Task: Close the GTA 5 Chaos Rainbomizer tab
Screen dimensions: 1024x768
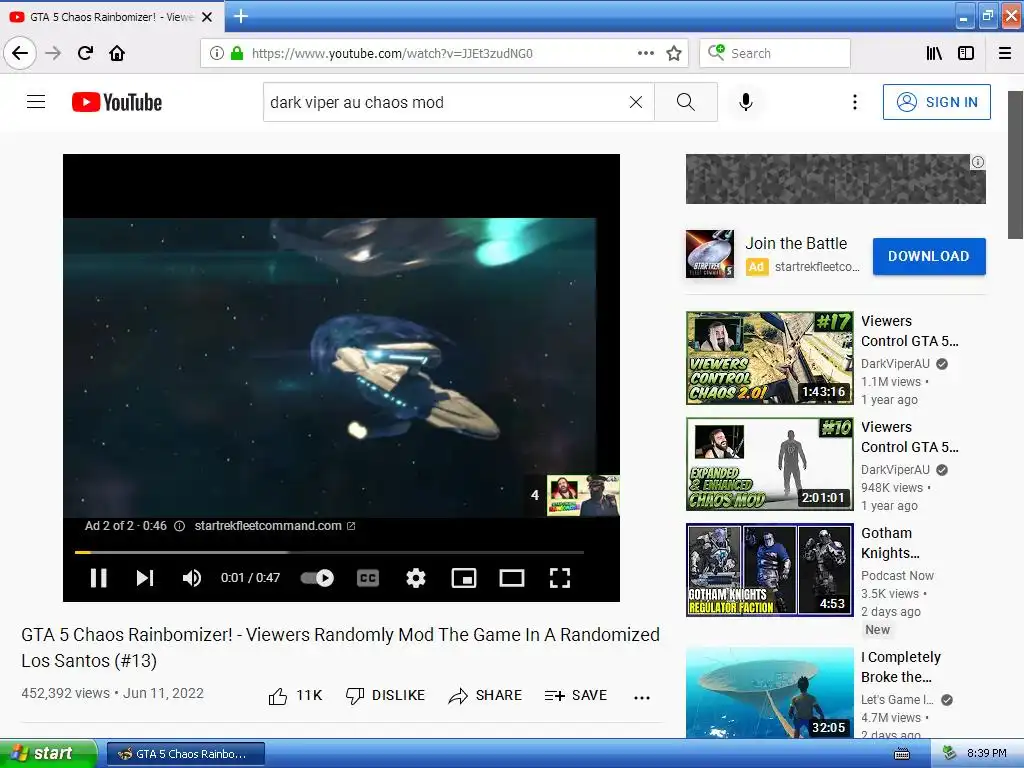Action: coord(207,17)
